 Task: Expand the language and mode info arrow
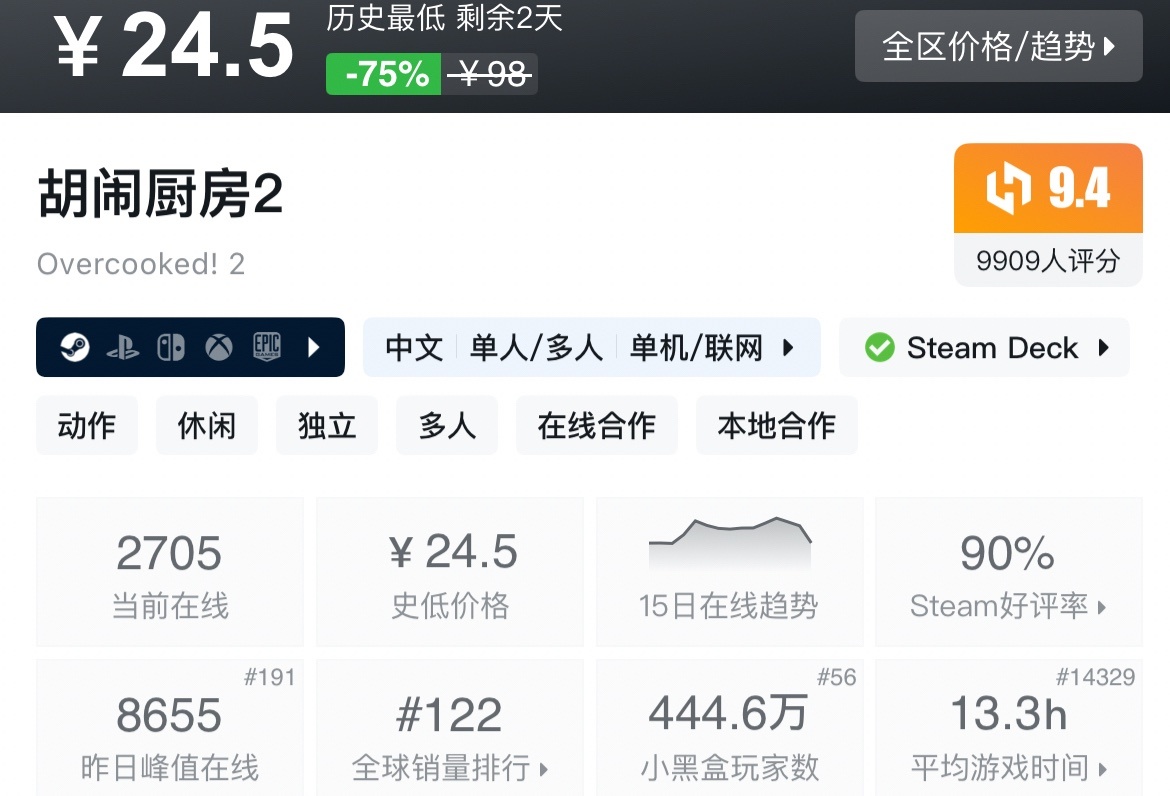point(788,348)
